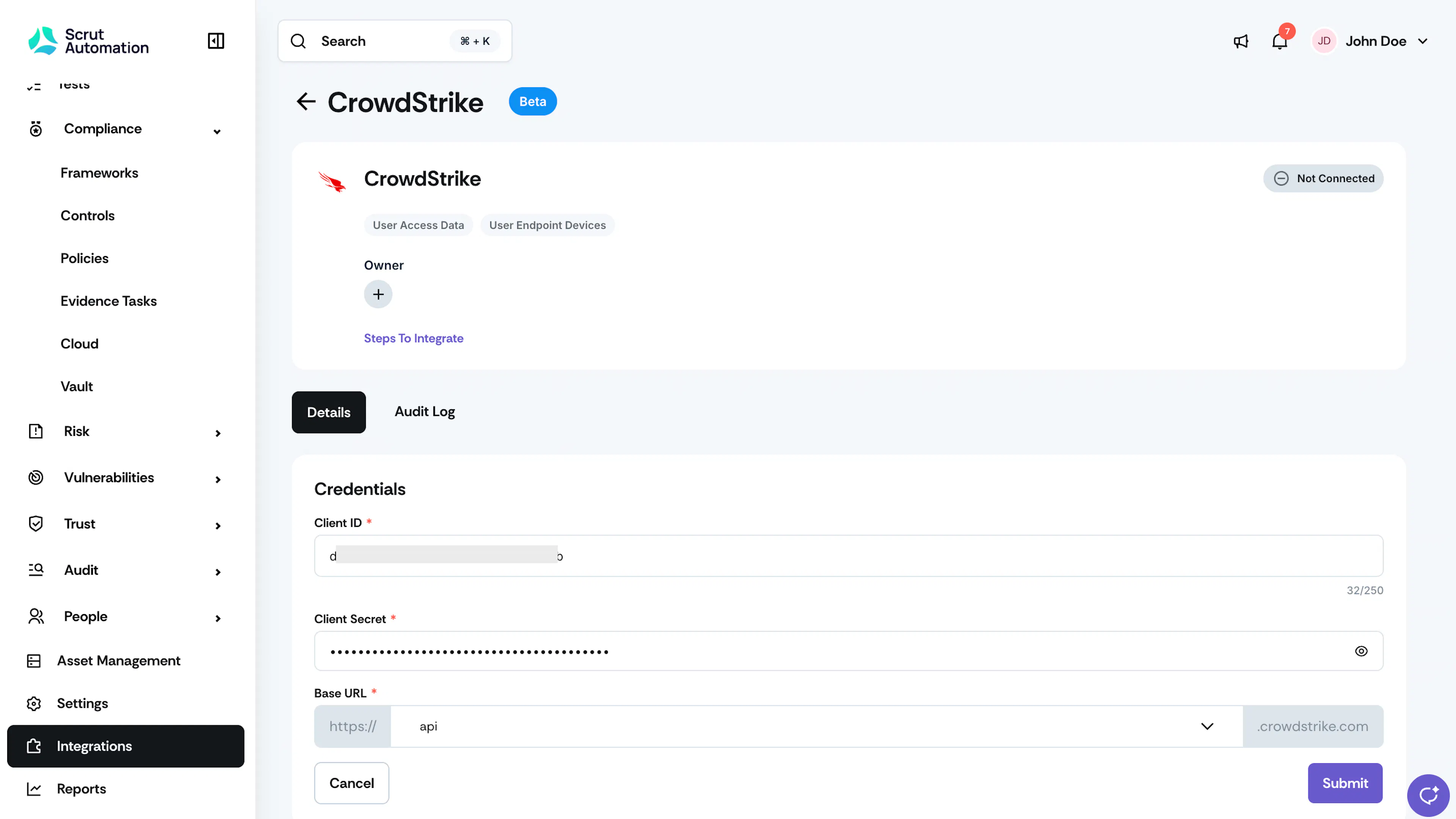Screen dimensions: 1456x819
Task: Click the JD user avatar
Action: coord(1324,41)
